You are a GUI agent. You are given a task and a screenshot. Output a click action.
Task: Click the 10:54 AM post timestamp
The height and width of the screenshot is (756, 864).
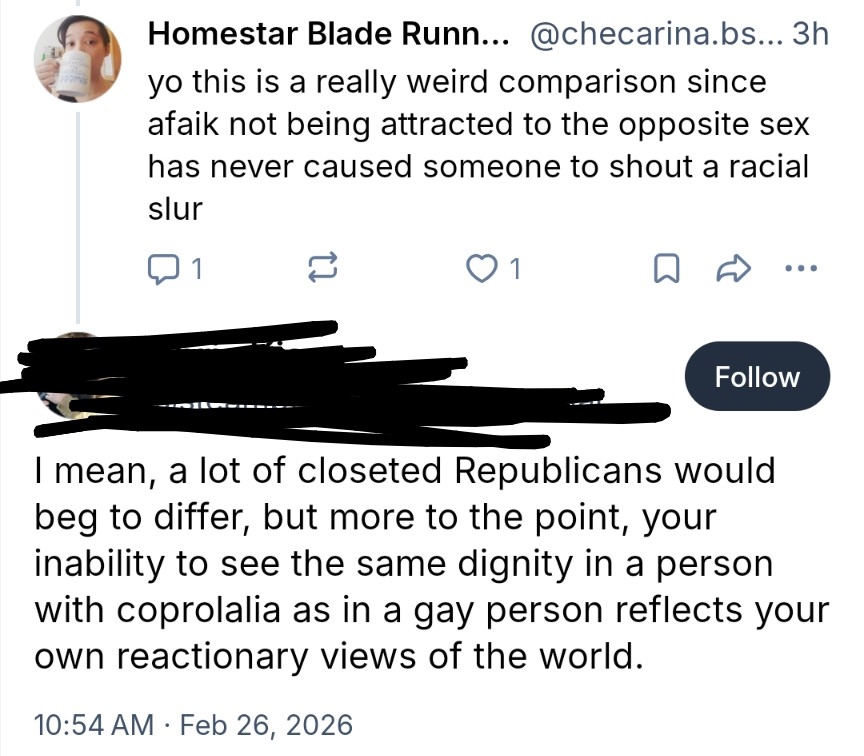(95, 723)
